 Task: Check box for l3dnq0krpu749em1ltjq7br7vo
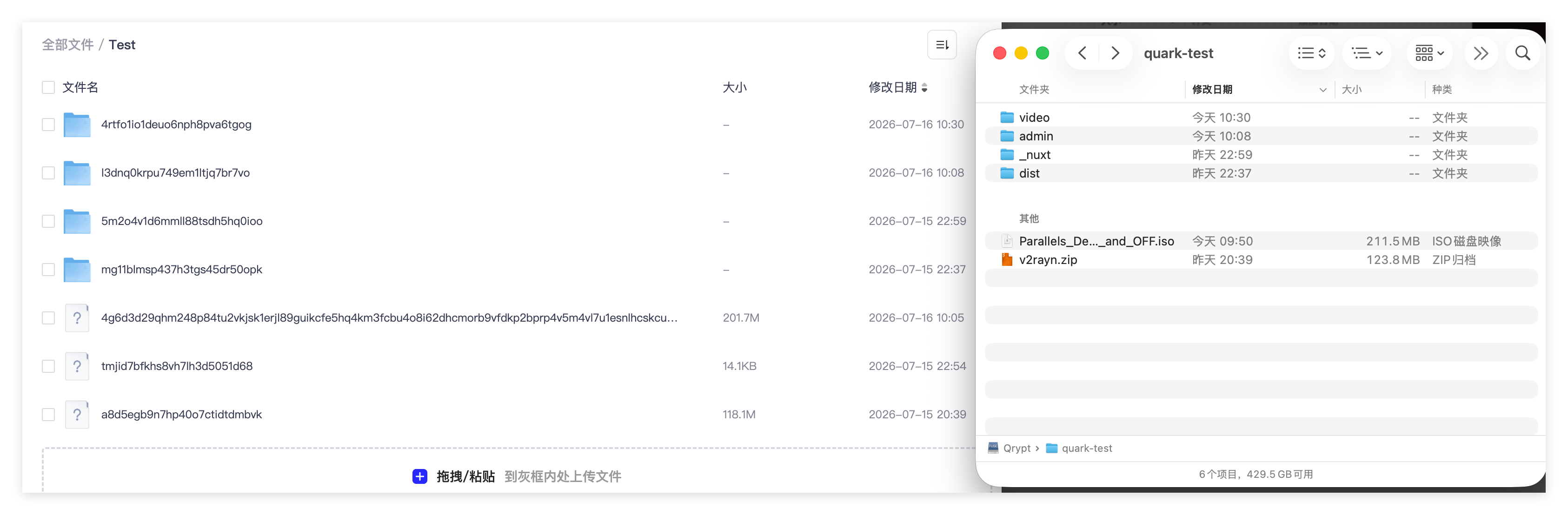[48, 173]
